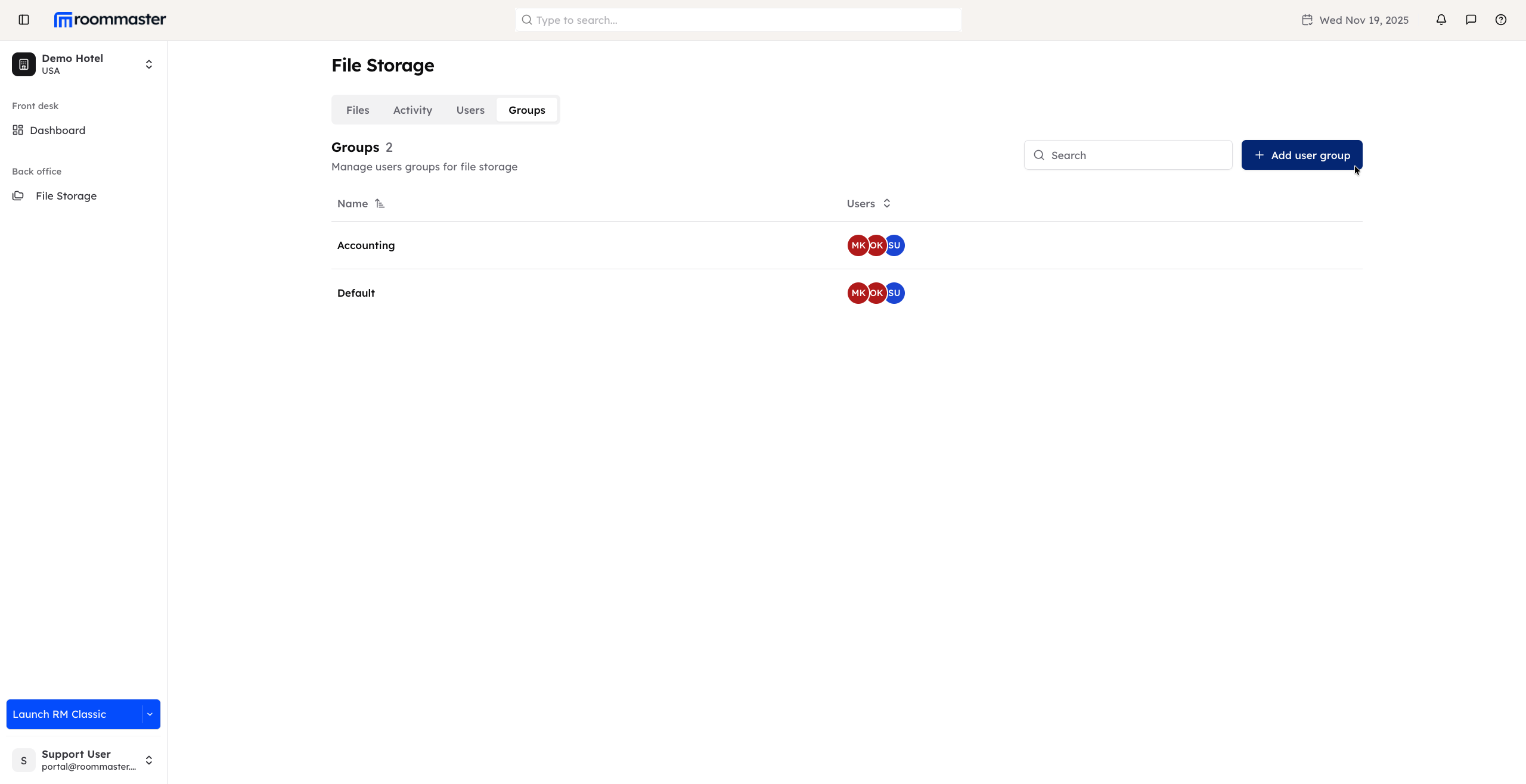
Task: Toggle sorting on the Users column
Action: tap(886, 203)
